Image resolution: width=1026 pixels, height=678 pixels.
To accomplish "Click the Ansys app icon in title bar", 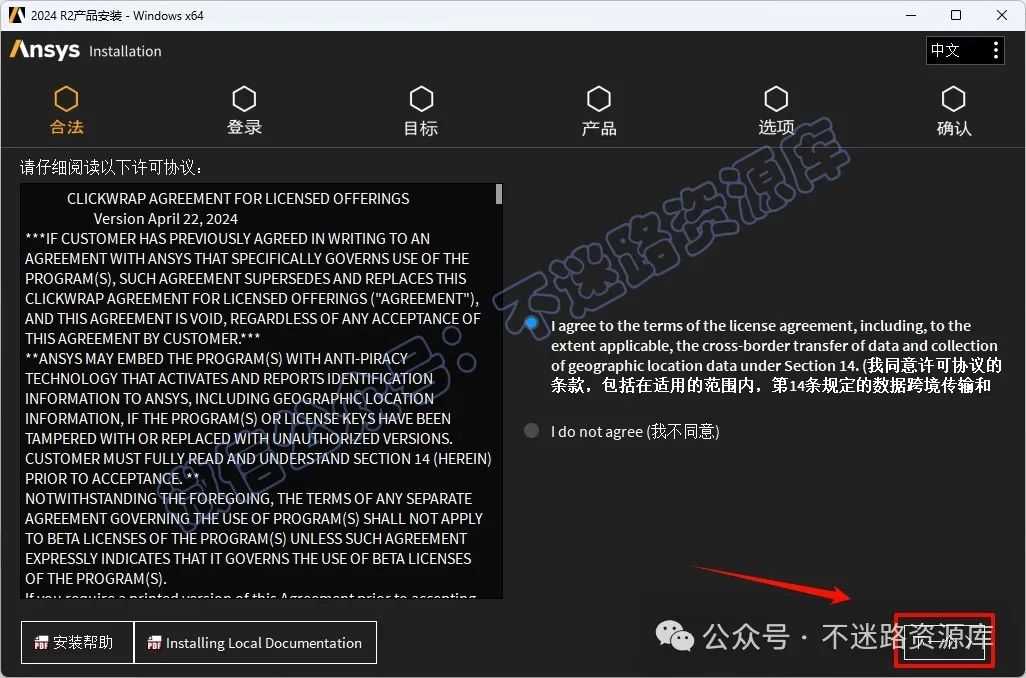I will pos(17,14).
